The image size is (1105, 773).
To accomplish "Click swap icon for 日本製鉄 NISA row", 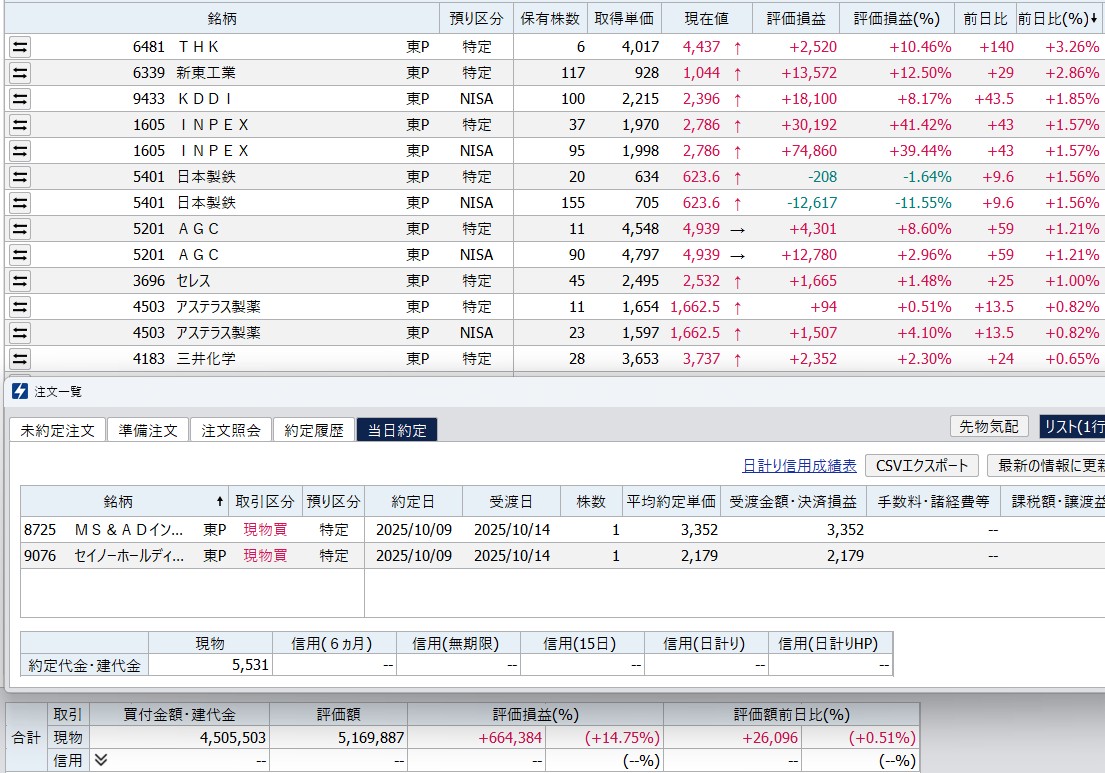I will coord(20,204).
